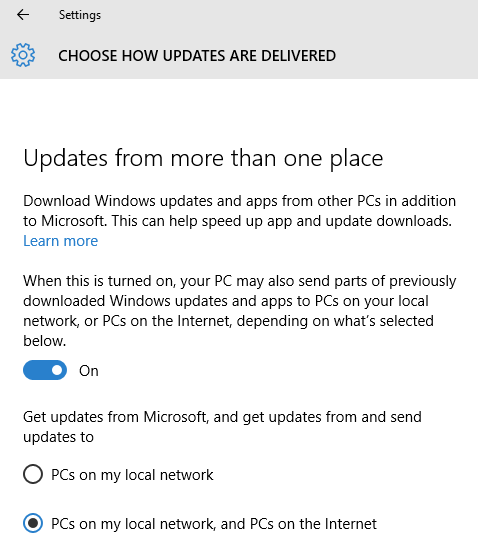Viewport: 478px width, 540px height.
Task: Click the Updates from more than one place heading
Action: (x=203, y=158)
